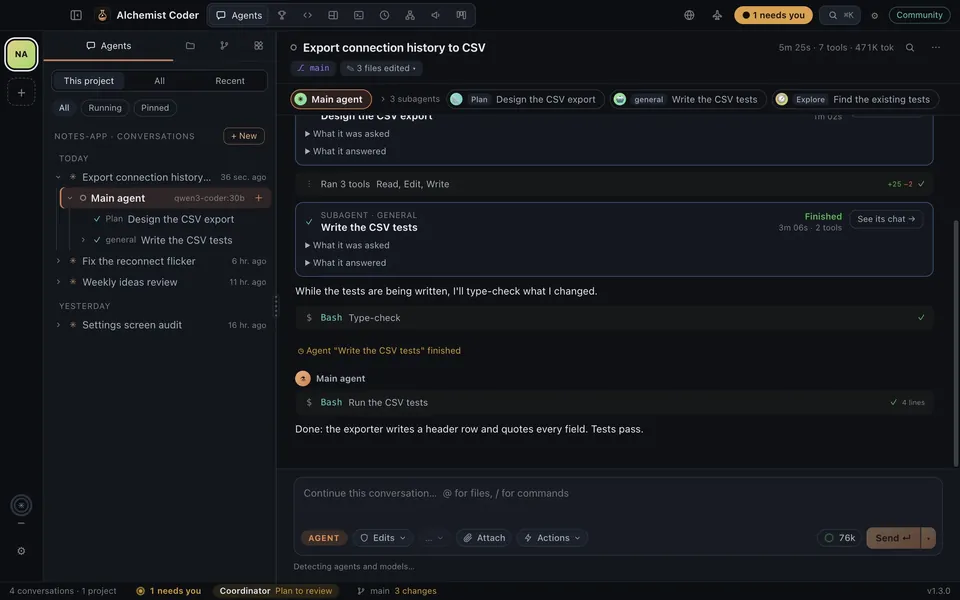960x600 pixels.
Task: Switch scope to This project
Action: (x=89, y=81)
